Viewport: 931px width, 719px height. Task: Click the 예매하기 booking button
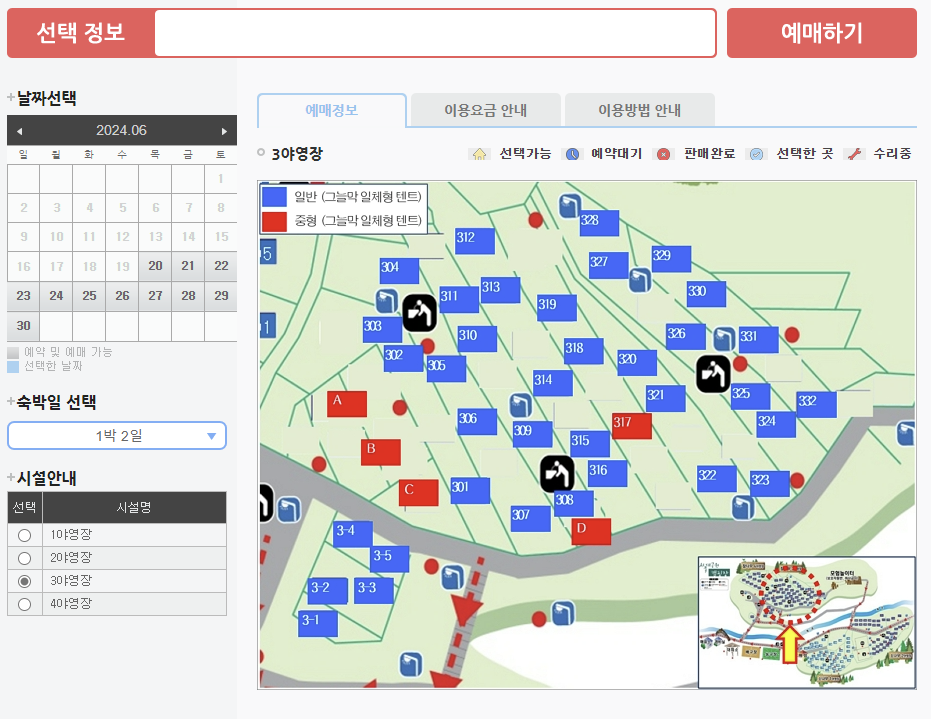(x=822, y=33)
